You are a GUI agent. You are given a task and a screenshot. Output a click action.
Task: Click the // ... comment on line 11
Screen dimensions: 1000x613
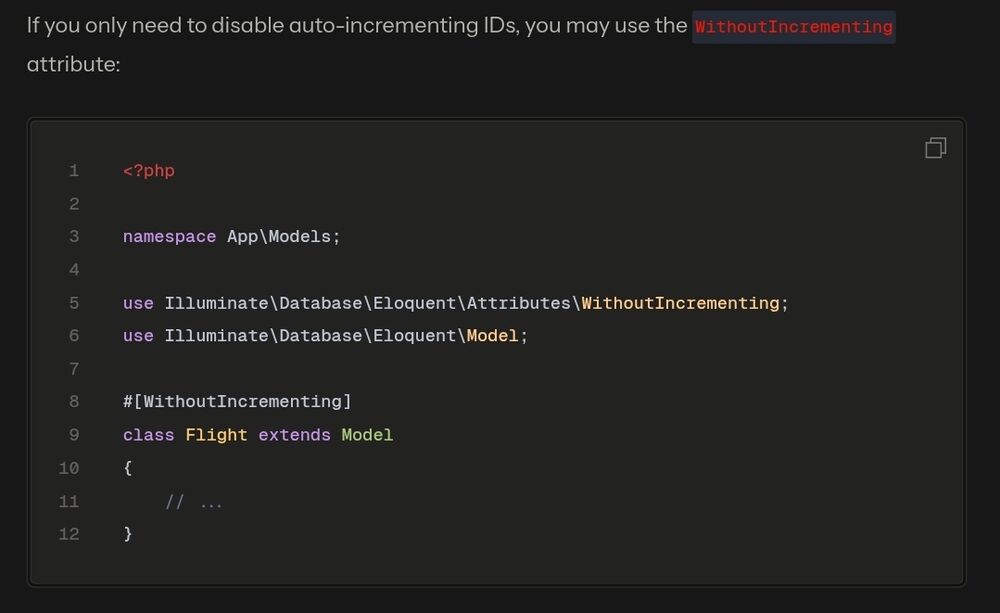pyautogui.click(x=193, y=502)
